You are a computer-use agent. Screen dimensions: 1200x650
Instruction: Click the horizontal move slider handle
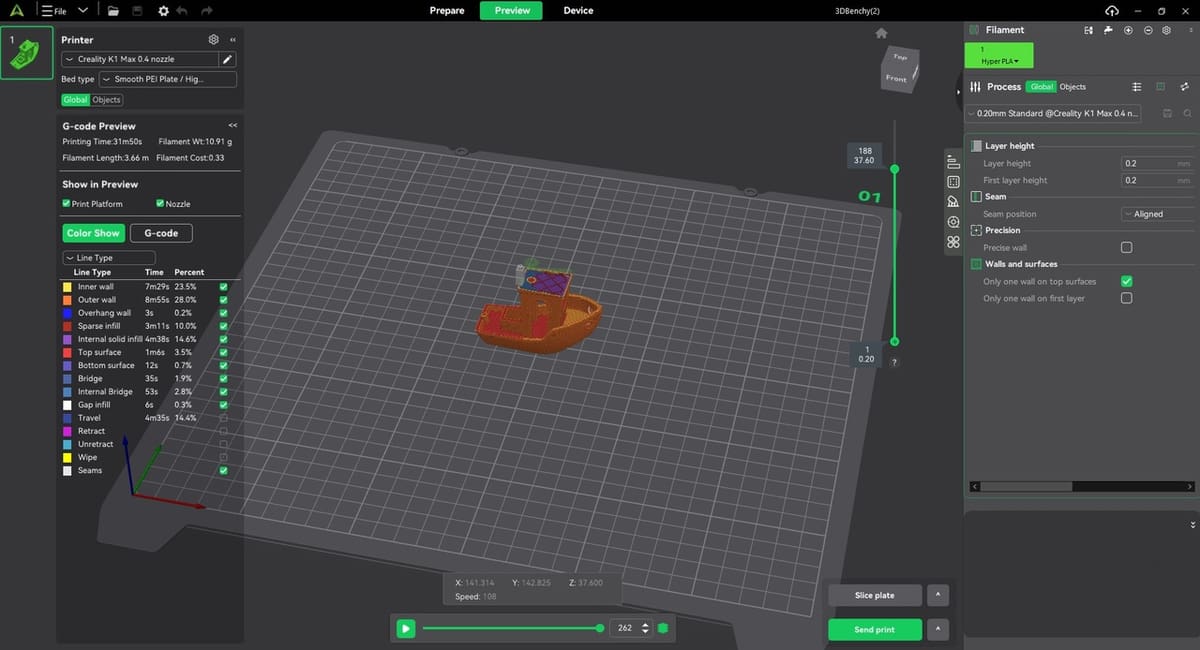tap(600, 628)
